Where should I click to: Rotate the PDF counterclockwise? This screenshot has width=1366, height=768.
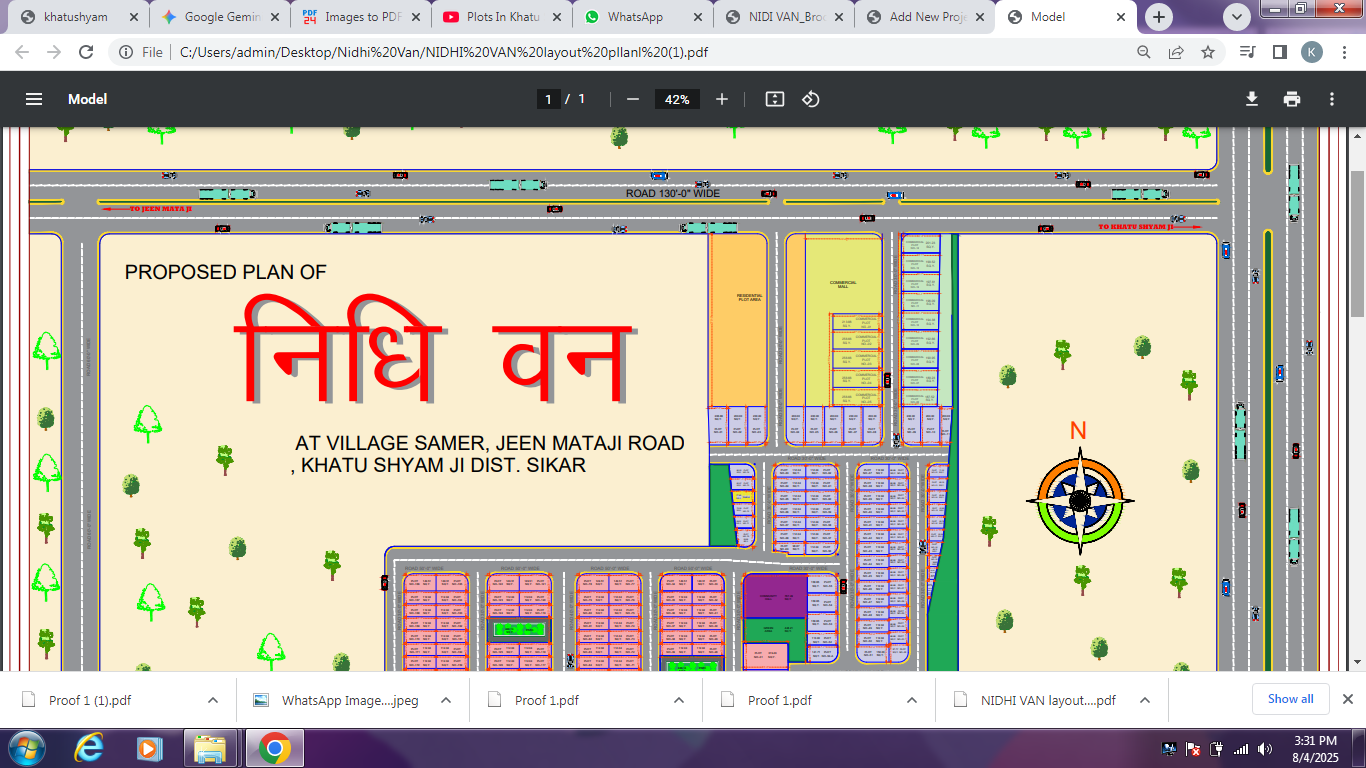coord(811,99)
